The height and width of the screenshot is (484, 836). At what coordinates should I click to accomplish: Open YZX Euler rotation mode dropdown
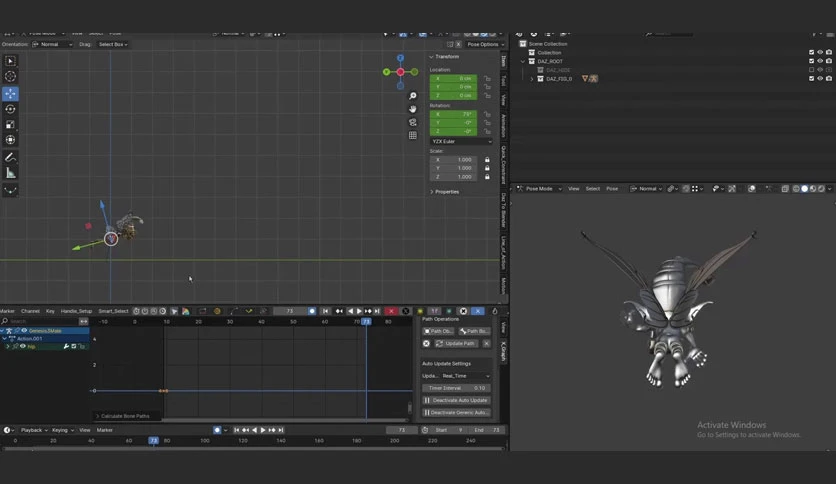click(462, 141)
